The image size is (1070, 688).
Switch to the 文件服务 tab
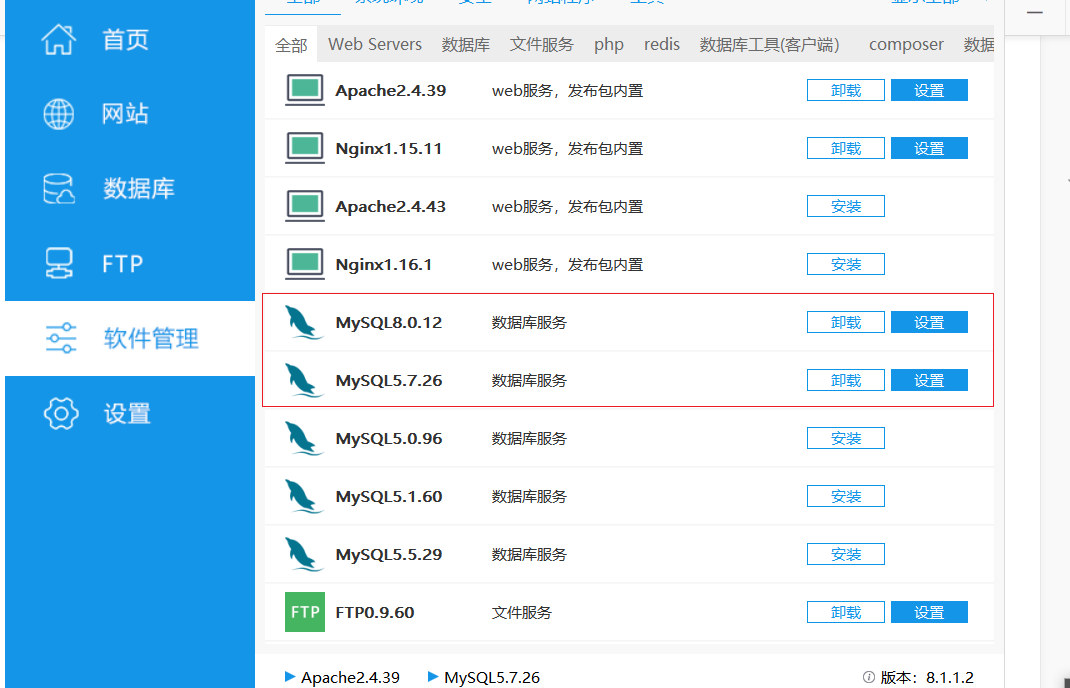[542, 45]
